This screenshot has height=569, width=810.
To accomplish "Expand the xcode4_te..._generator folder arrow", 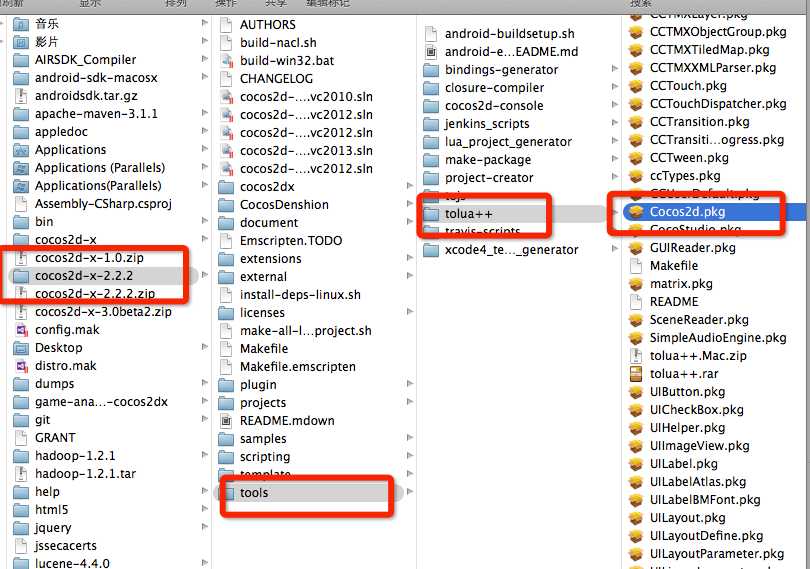I will (615, 249).
